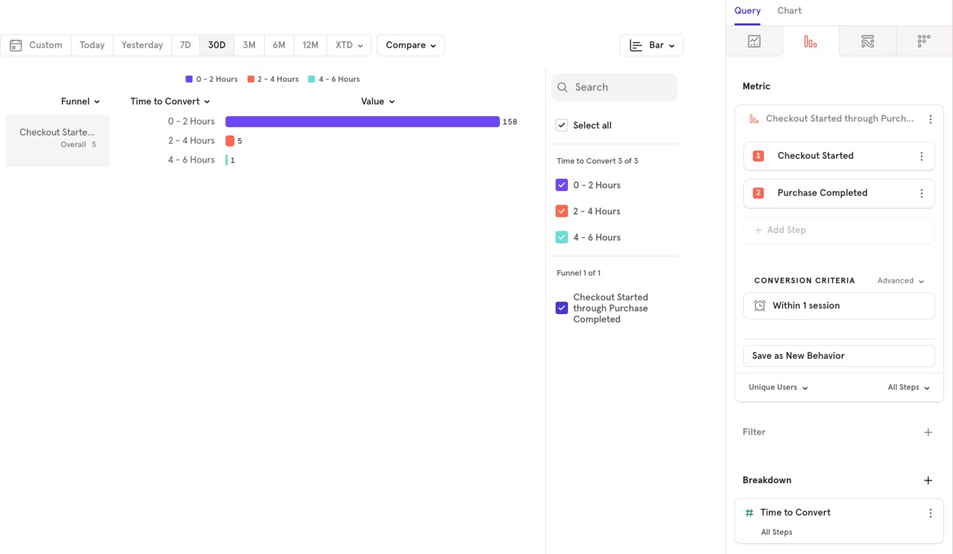This screenshot has height=554, width=953.
Task: Select the Retention report type icon
Action: [923, 41]
